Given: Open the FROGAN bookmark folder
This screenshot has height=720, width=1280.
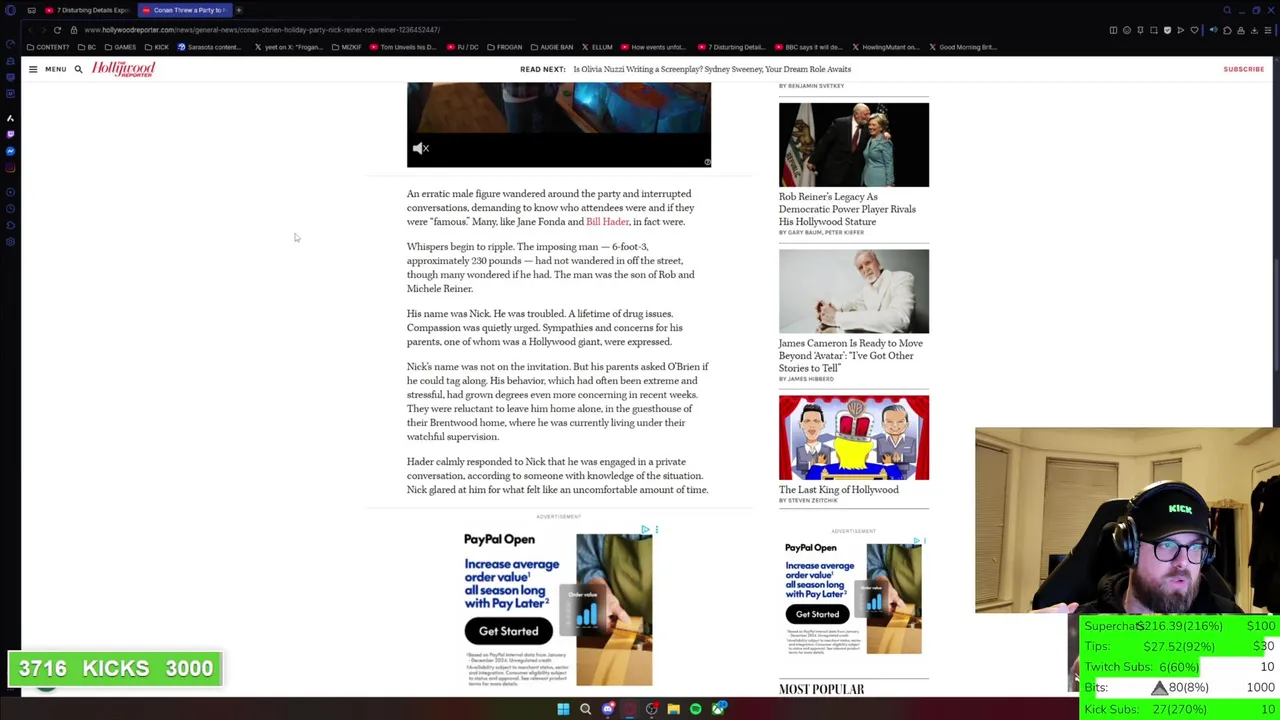Looking at the screenshot, I should [x=504, y=47].
